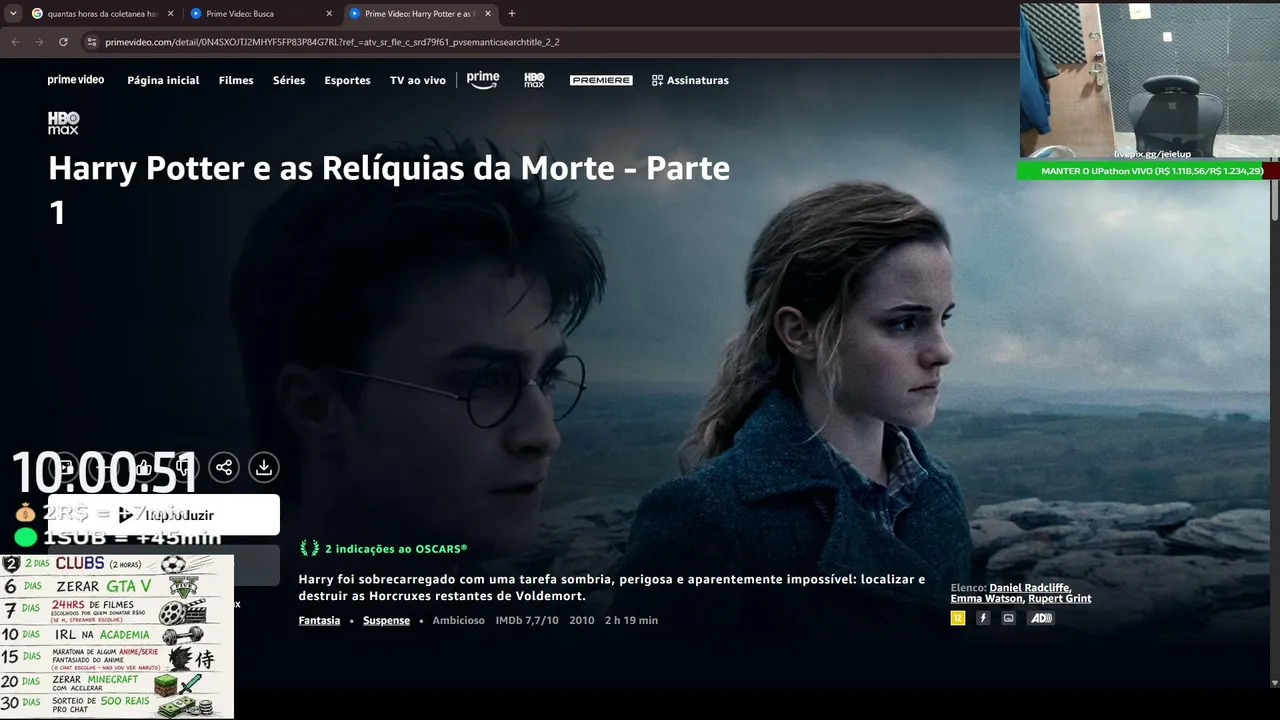
Task: Open Assinaturas menu
Action: pos(690,80)
